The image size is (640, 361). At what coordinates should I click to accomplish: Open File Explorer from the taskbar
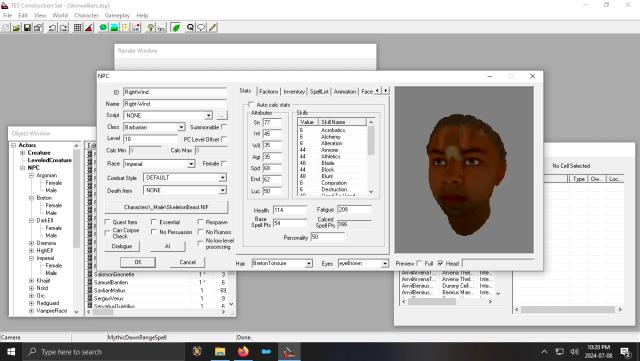coord(220,352)
